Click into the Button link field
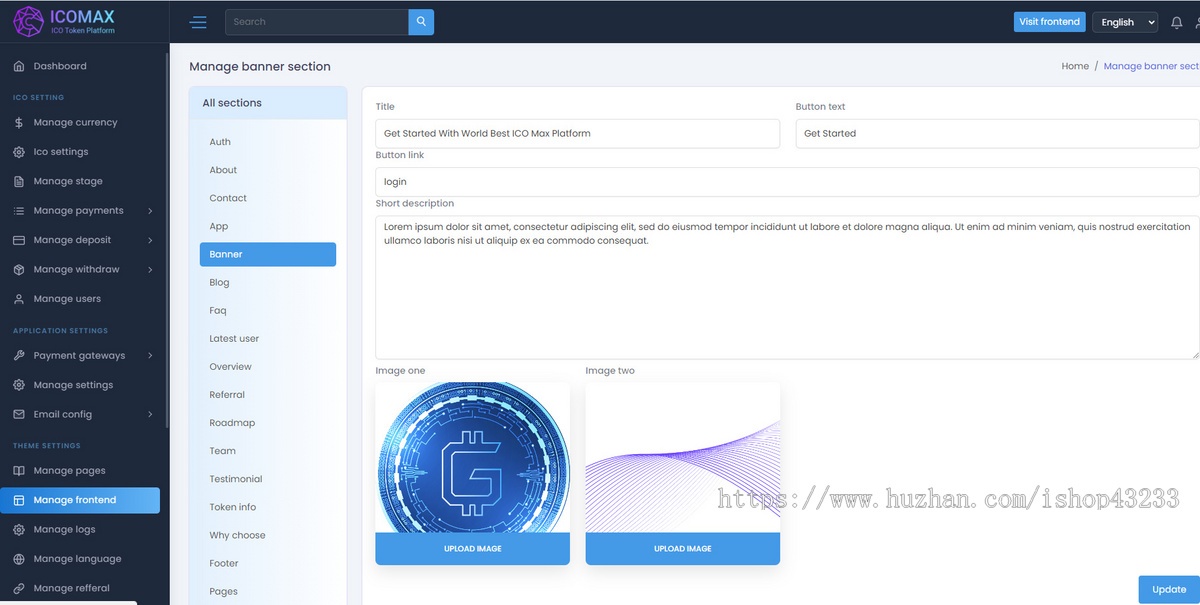Image resolution: width=1200 pixels, height=605 pixels. pos(787,182)
